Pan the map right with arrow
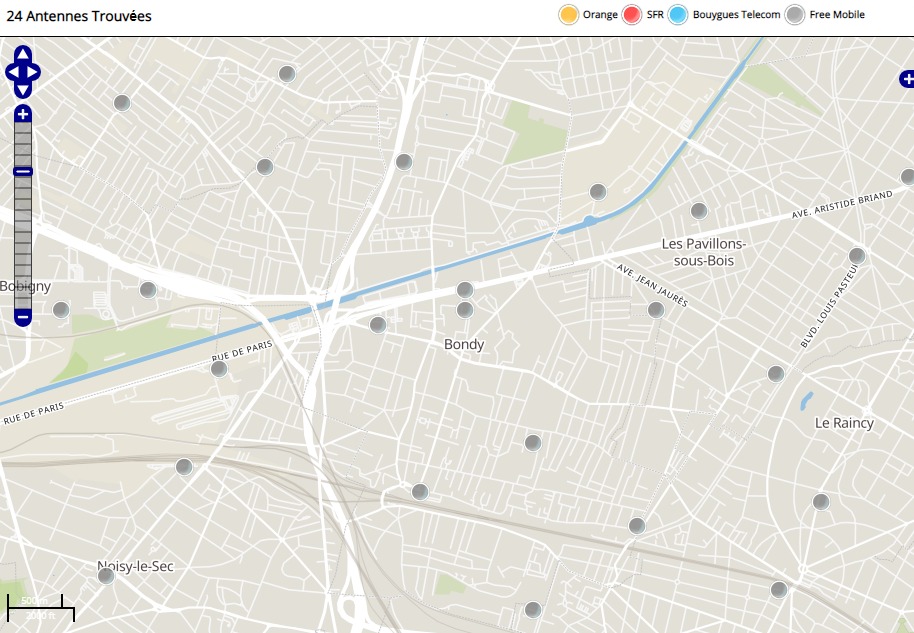Viewport: 914px width, 633px height. (35, 72)
